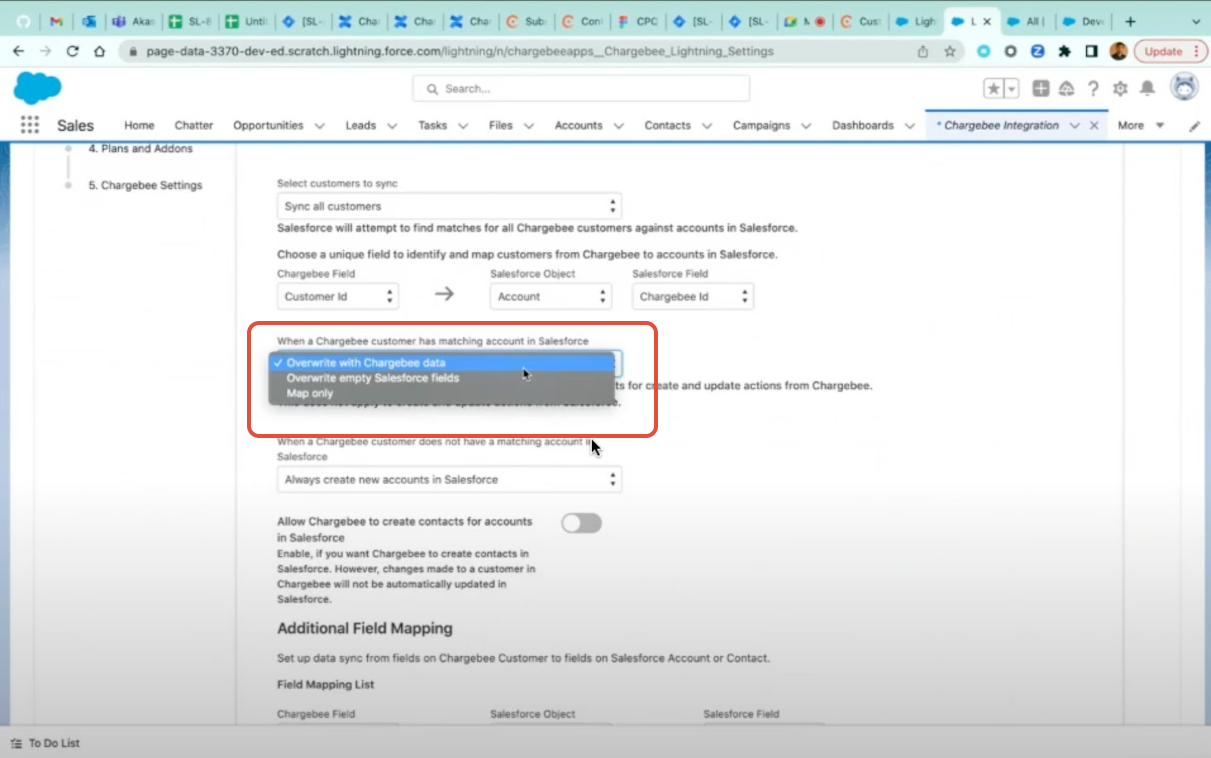The width and height of the screenshot is (1211, 758).
Task: Click the browser share icon
Action: [922, 51]
